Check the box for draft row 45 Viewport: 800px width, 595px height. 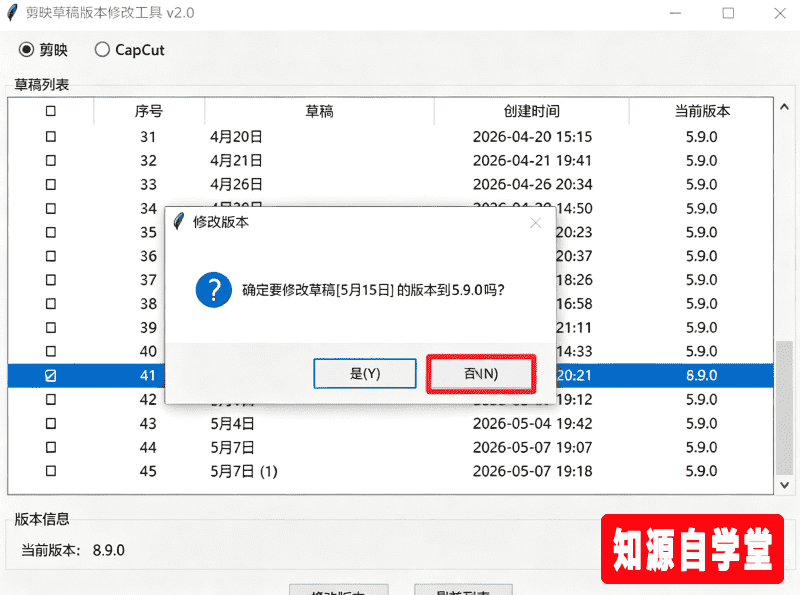[51, 470]
